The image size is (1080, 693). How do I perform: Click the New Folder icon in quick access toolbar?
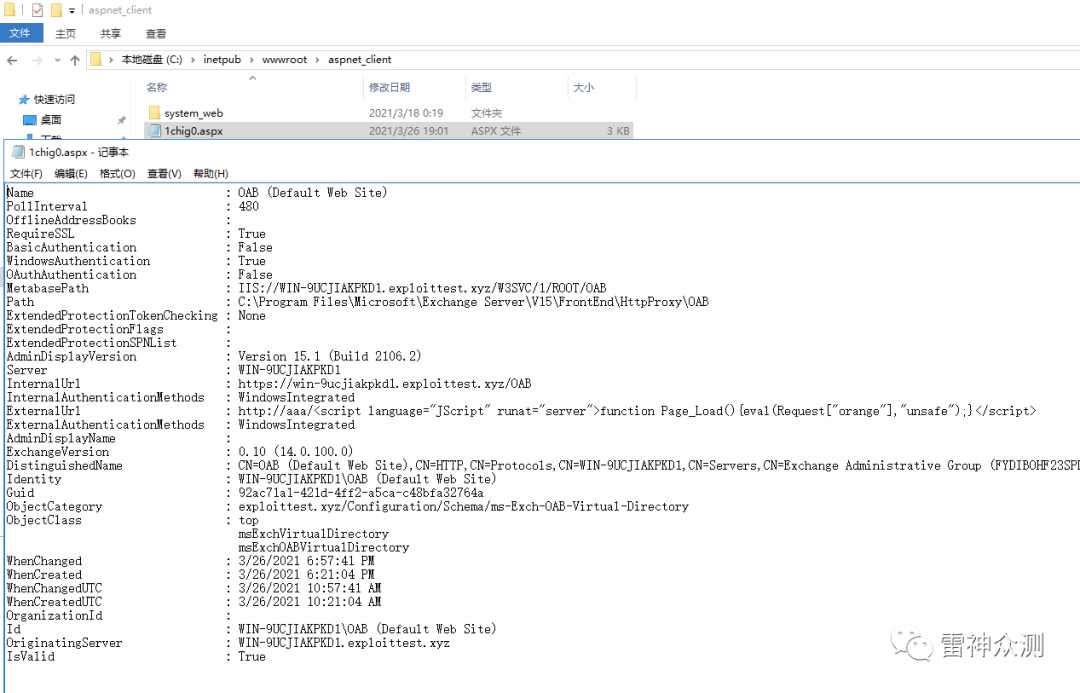[56, 10]
